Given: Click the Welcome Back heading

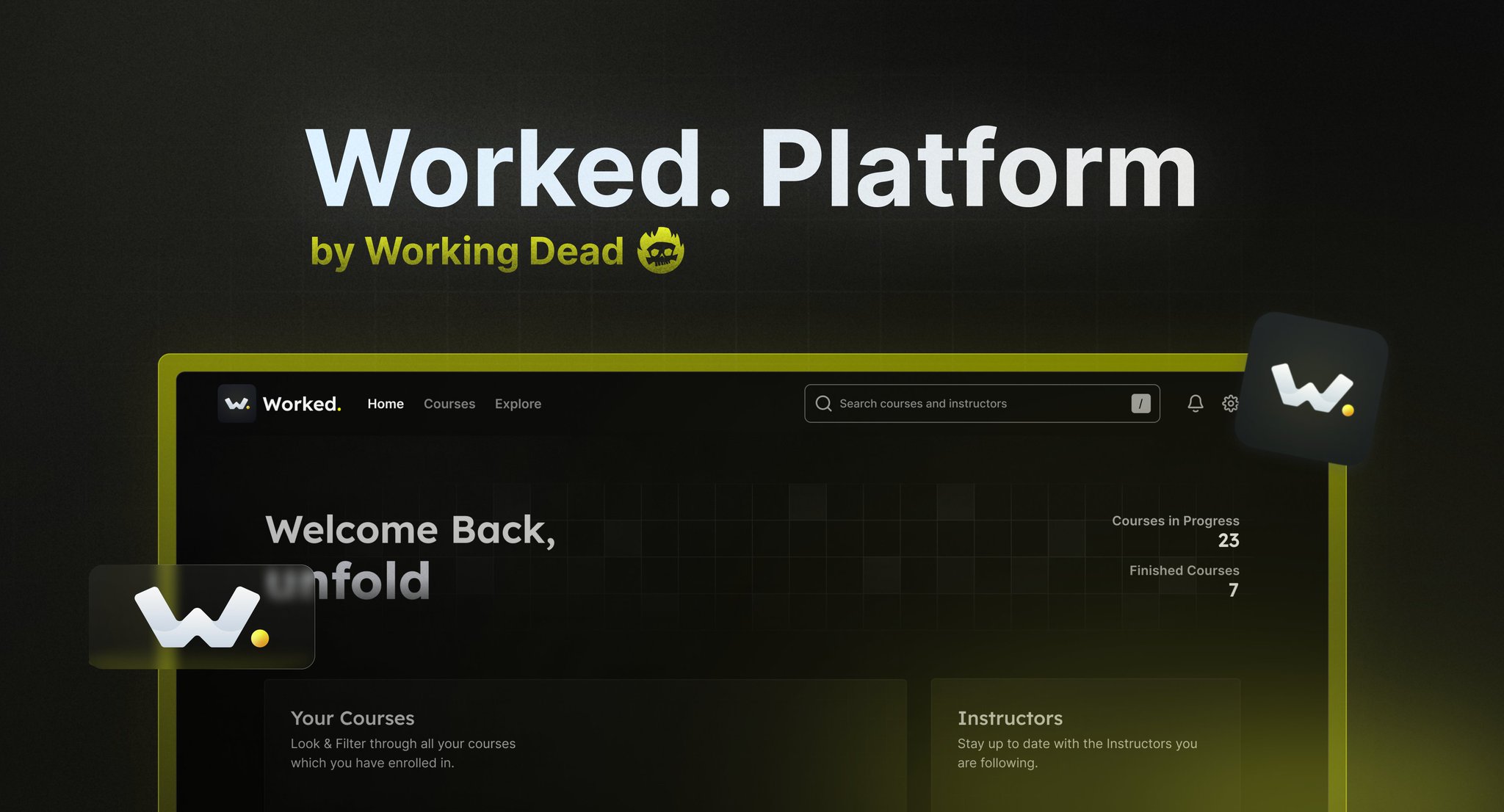Looking at the screenshot, I should (x=411, y=530).
